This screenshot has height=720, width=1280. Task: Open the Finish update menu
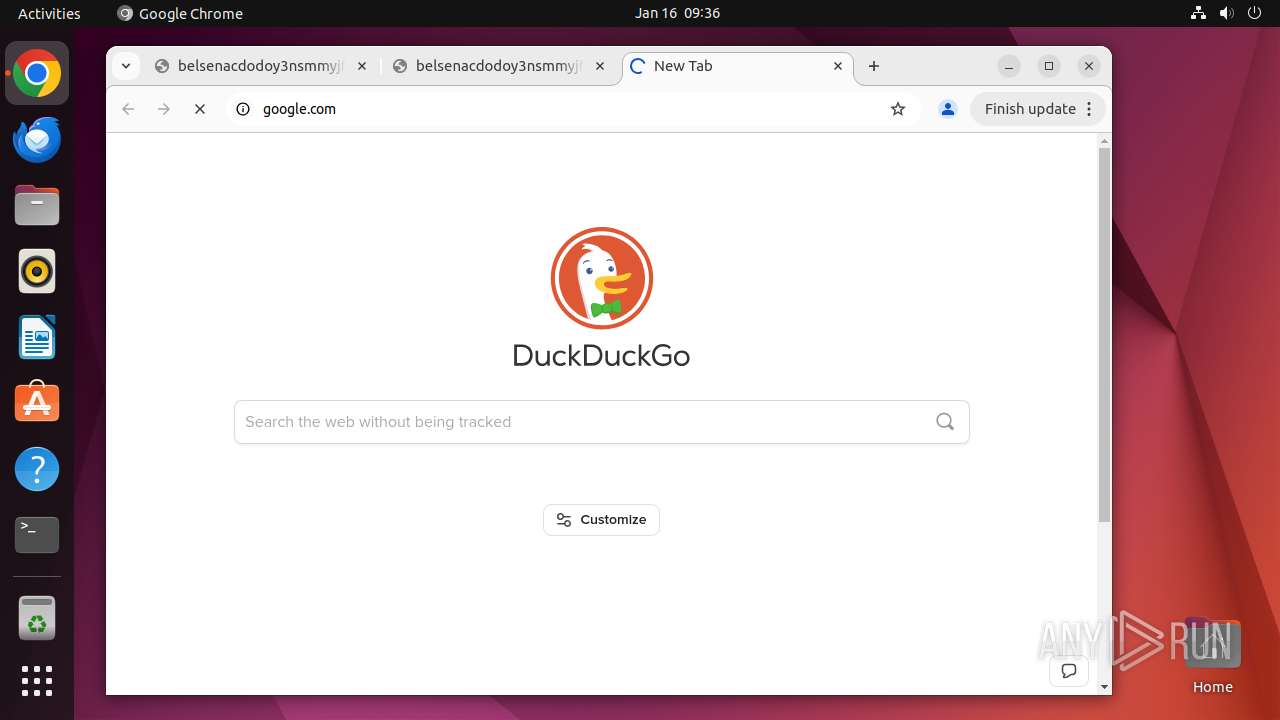[1037, 109]
